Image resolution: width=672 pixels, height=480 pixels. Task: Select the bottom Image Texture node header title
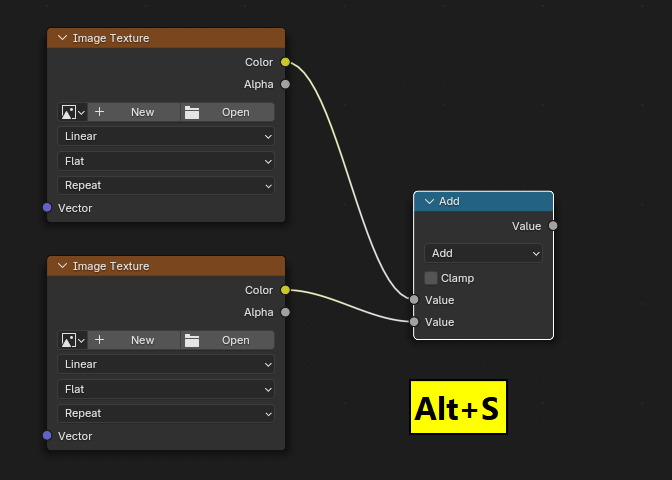(x=111, y=266)
